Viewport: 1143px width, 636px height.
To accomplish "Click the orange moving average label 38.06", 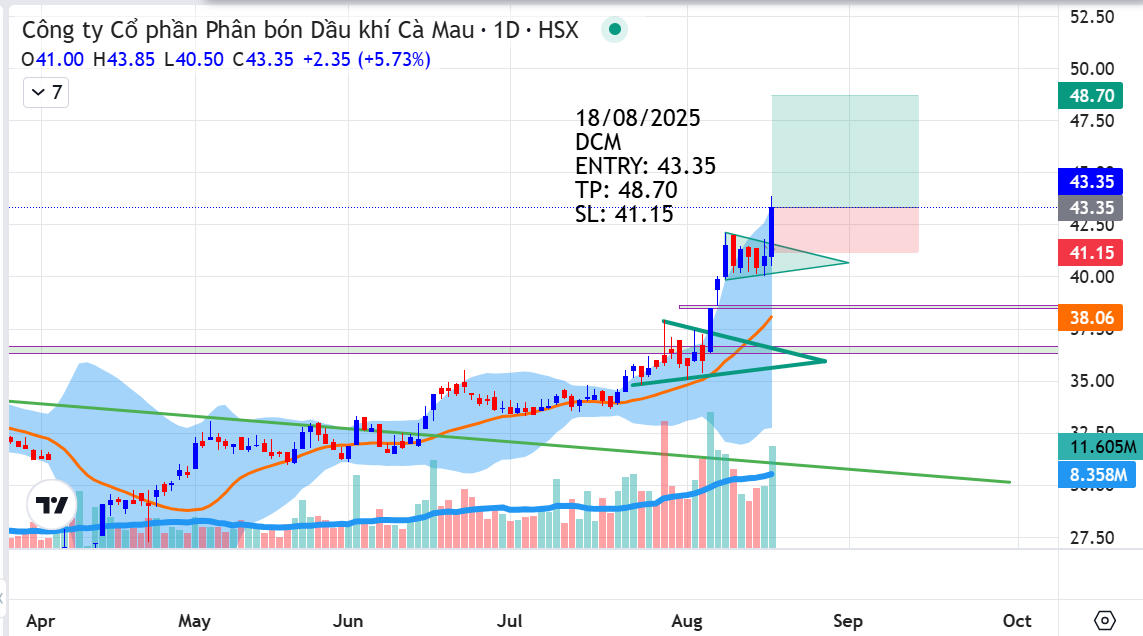I will [x=1091, y=317].
